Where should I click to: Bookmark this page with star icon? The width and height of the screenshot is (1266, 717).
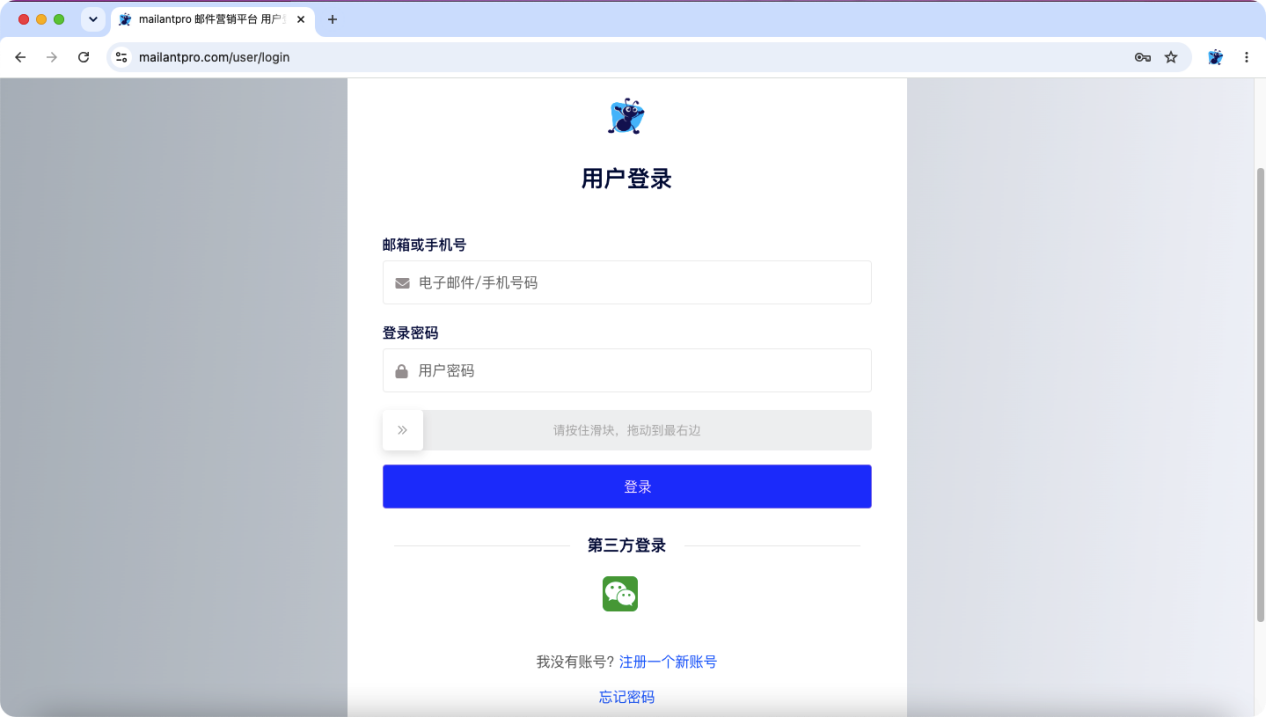pos(1171,57)
